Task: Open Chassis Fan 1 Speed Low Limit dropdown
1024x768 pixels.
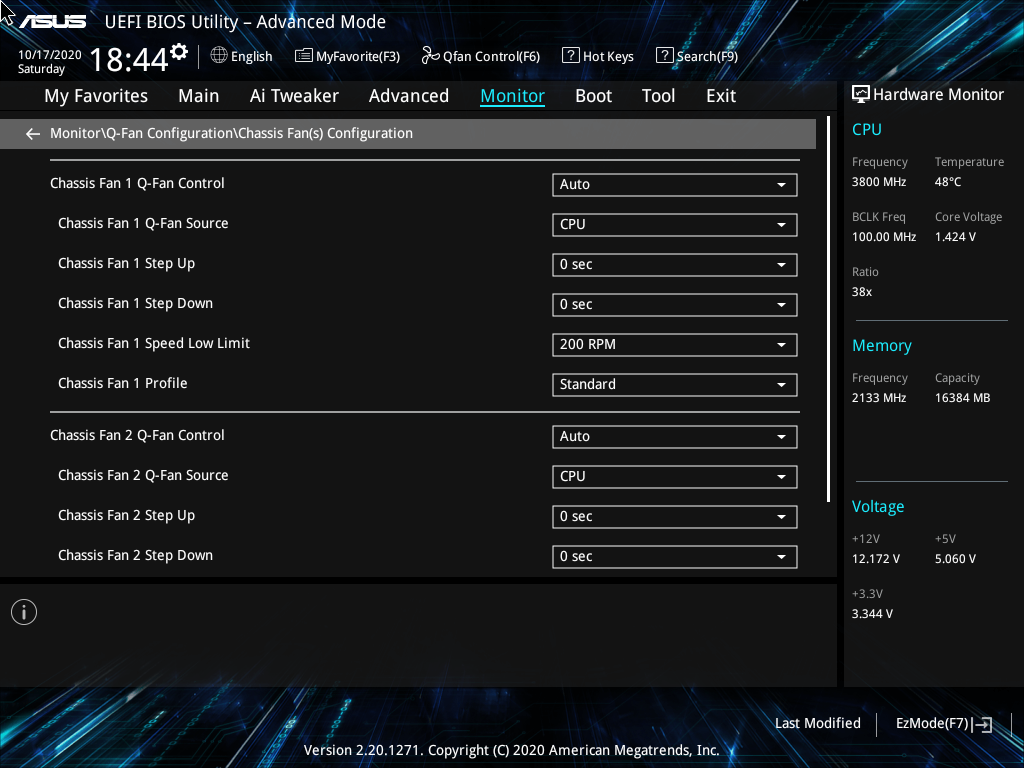Action: [x=674, y=345]
